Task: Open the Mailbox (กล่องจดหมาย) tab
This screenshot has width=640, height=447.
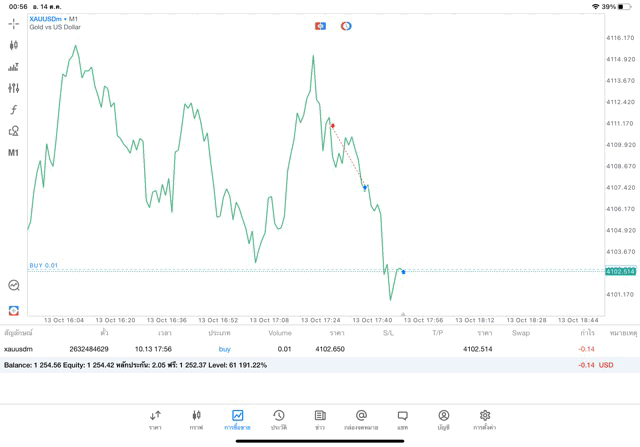Action: click(361, 420)
